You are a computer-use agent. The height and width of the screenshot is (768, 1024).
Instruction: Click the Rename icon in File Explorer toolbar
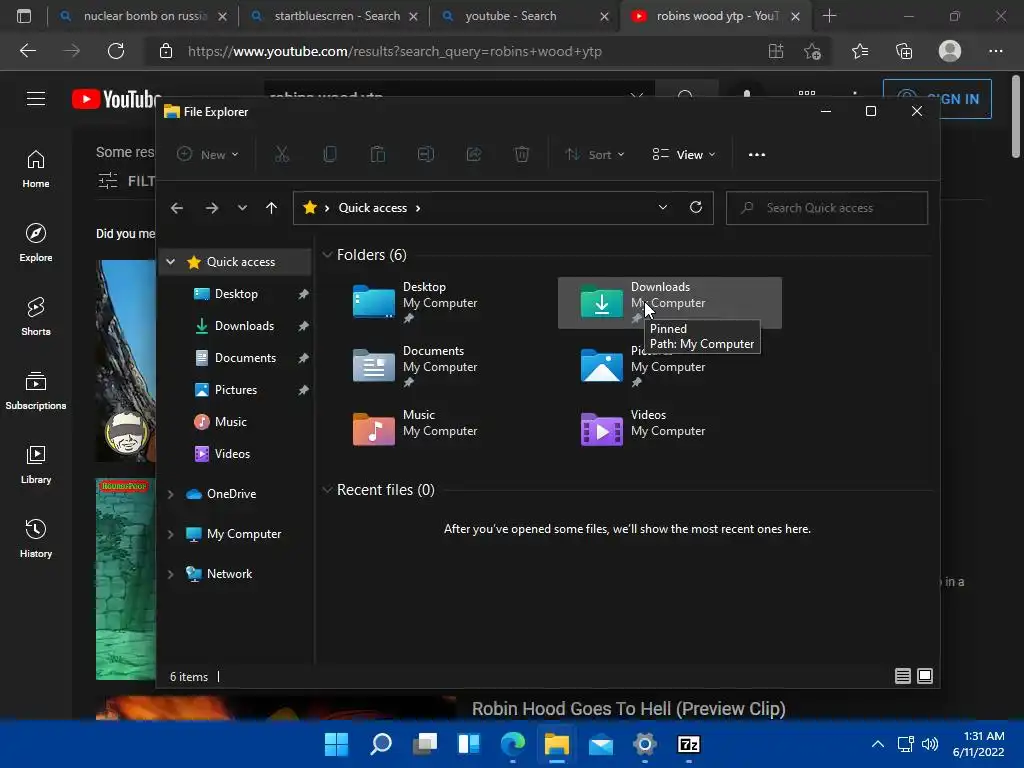tap(426, 154)
